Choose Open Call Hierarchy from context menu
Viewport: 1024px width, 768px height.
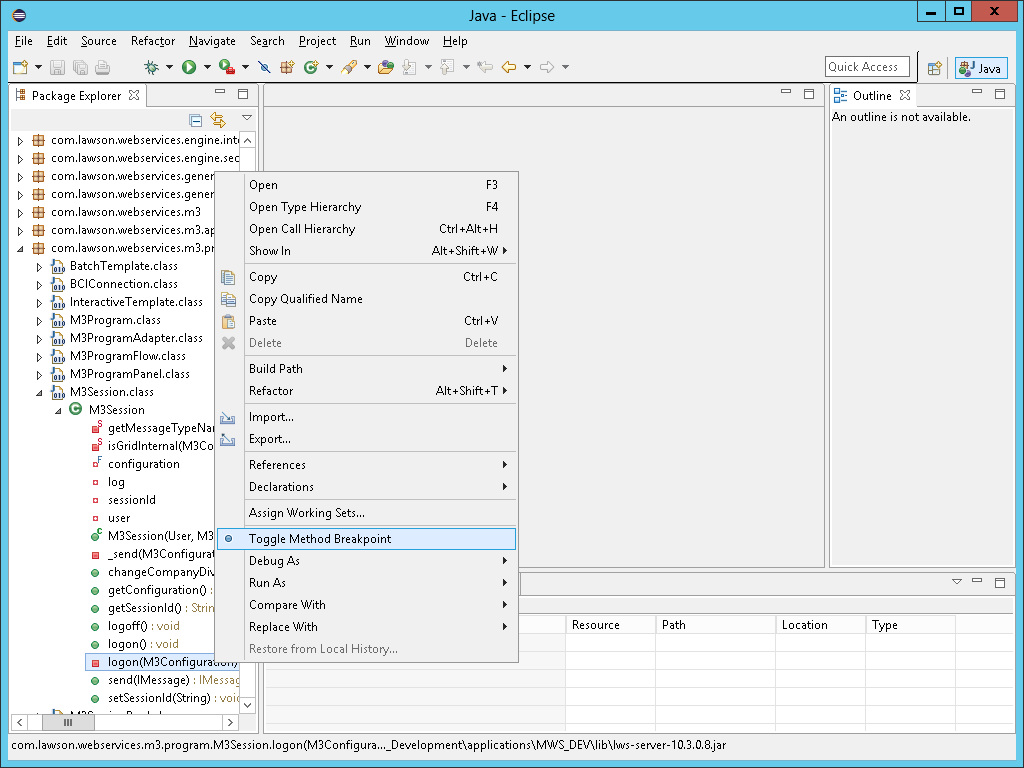[302, 229]
